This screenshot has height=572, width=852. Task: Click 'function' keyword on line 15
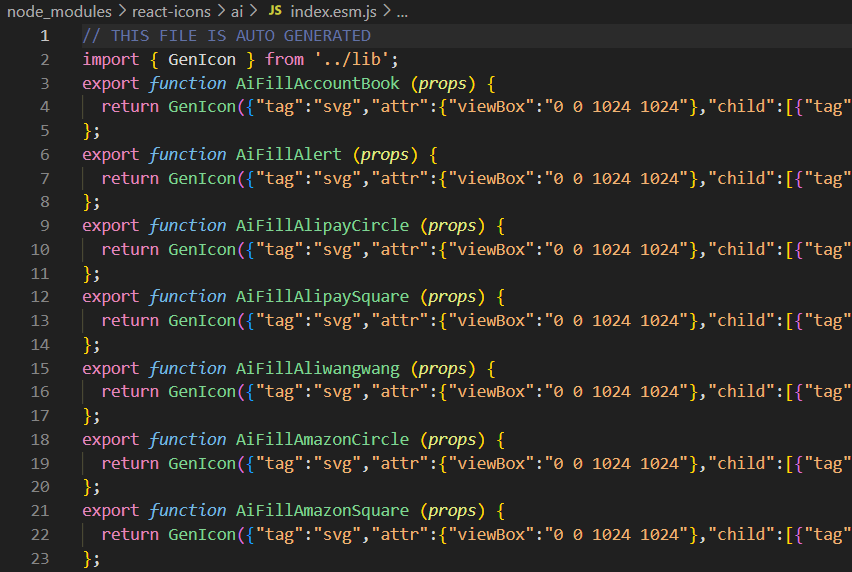click(187, 368)
